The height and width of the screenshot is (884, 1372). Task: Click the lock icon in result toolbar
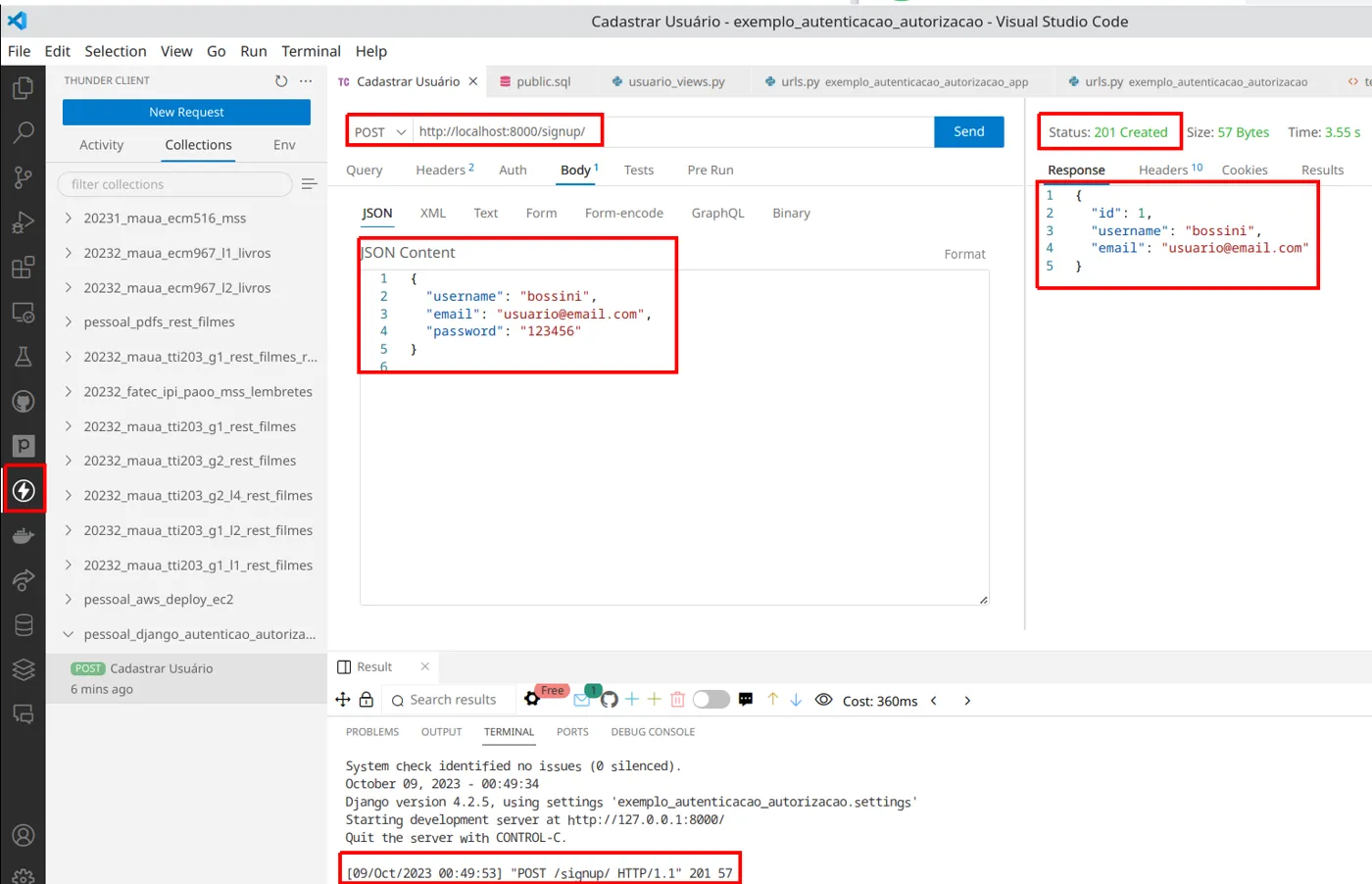366,700
